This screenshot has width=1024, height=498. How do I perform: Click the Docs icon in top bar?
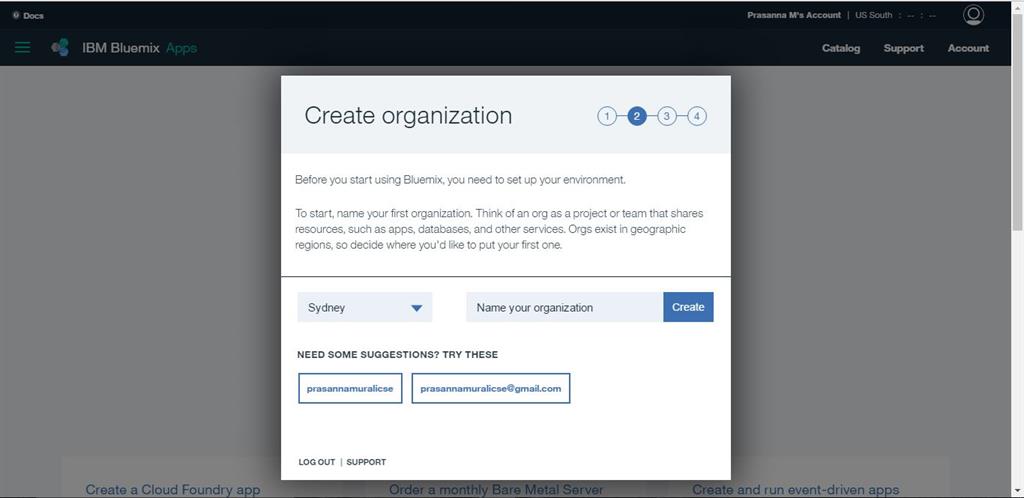click(x=16, y=15)
